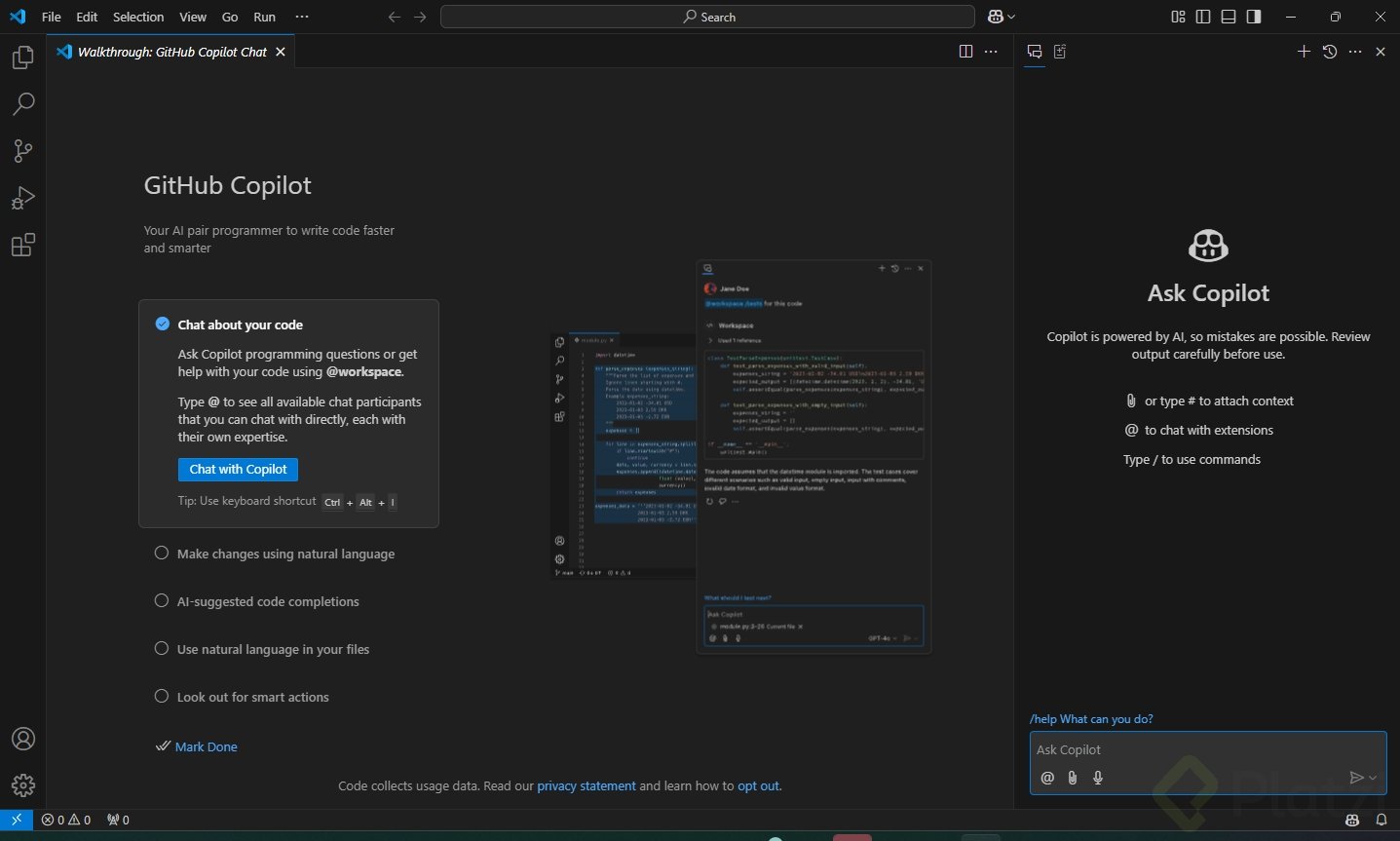Click the 'Ask Copilot' heading in chat panel

tap(1208, 293)
